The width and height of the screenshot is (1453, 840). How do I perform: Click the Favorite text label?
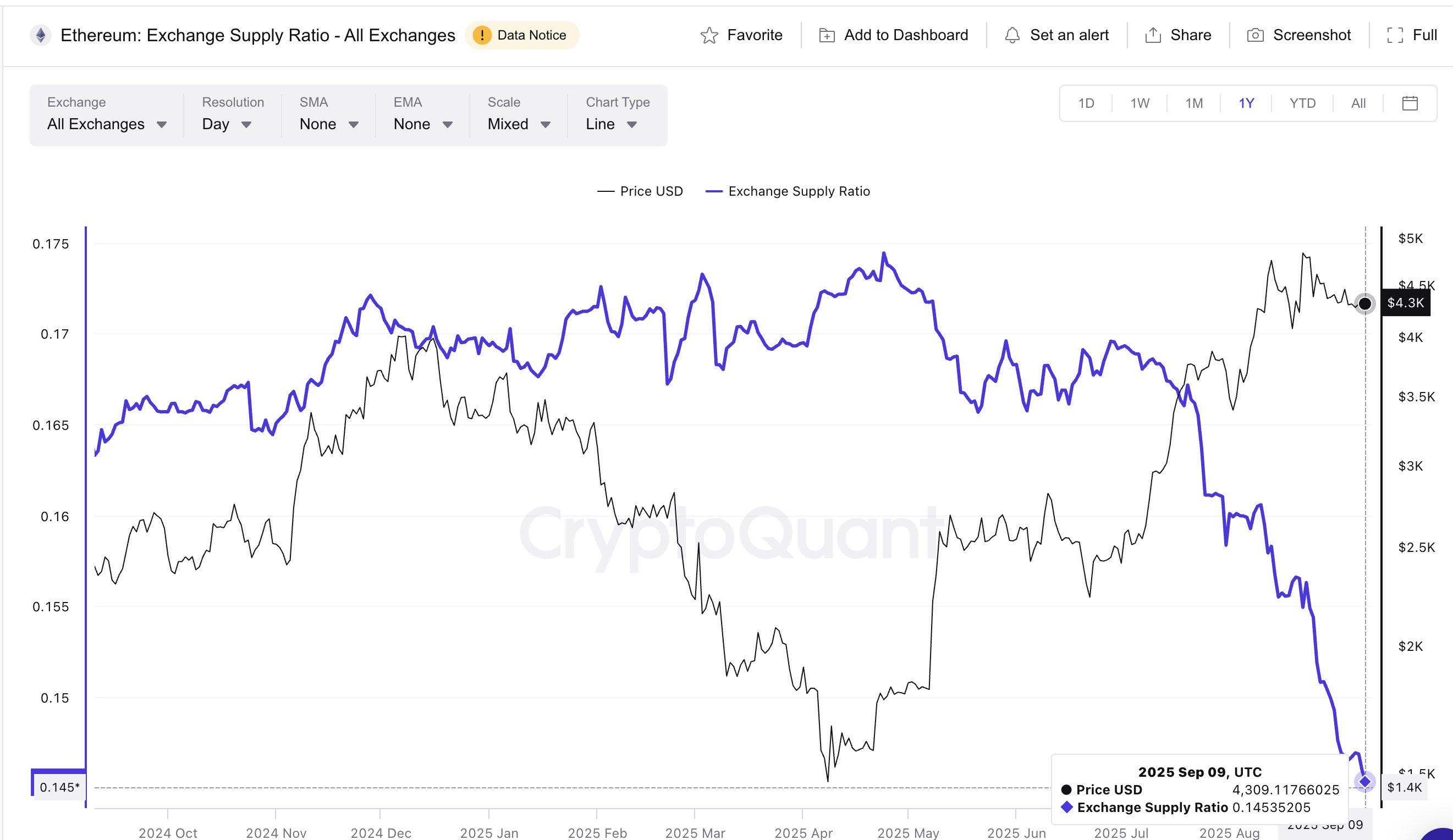click(x=755, y=35)
